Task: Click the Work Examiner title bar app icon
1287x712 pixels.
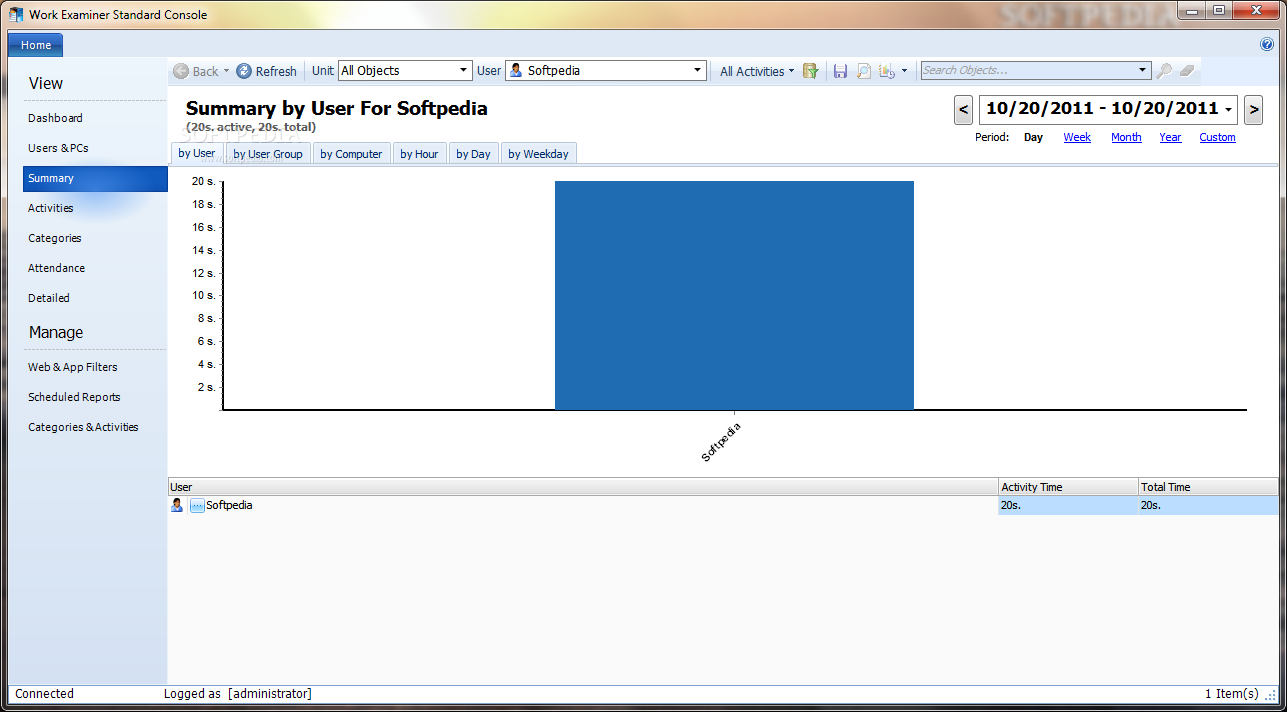Action: [x=16, y=14]
